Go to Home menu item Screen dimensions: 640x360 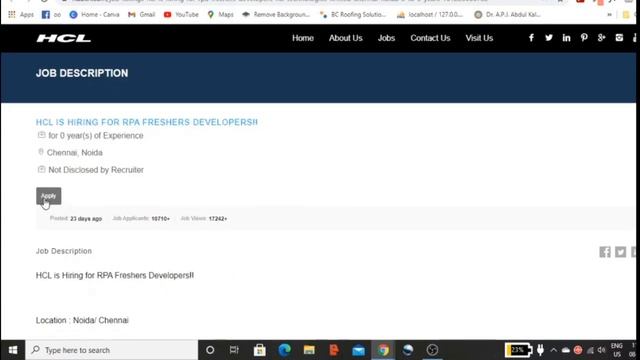[303, 38]
